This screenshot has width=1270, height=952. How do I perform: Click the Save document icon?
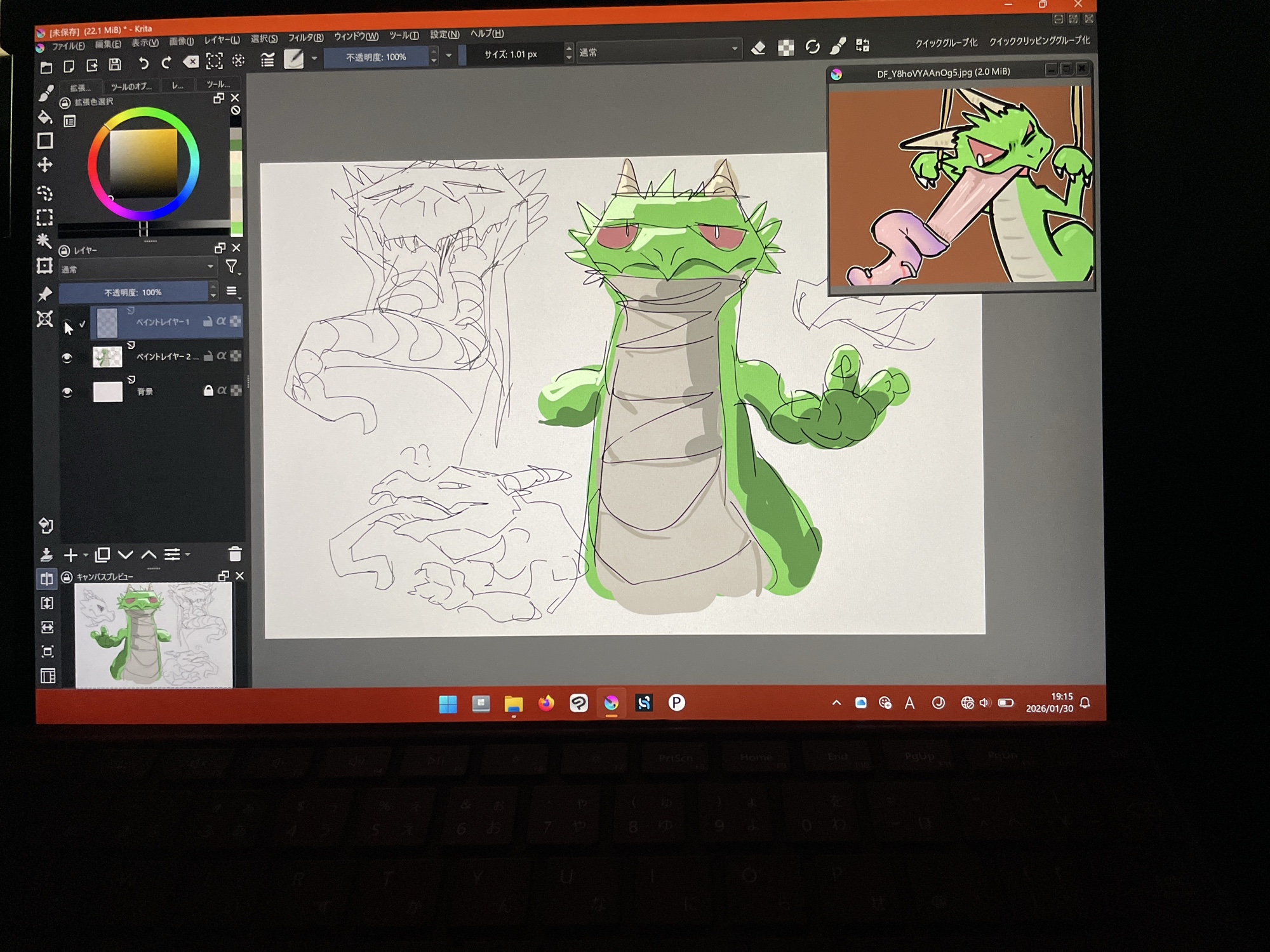(x=115, y=65)
